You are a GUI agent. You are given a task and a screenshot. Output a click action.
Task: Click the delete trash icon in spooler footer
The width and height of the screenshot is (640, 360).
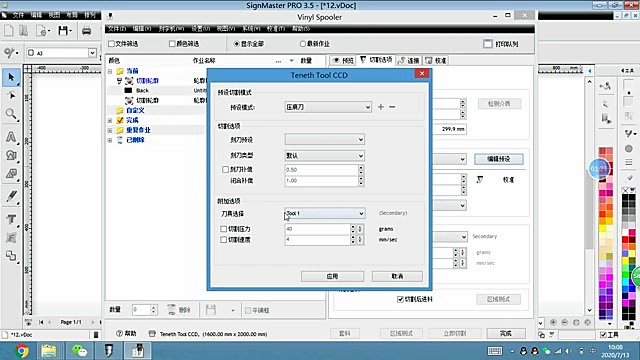tap(172, 310)
